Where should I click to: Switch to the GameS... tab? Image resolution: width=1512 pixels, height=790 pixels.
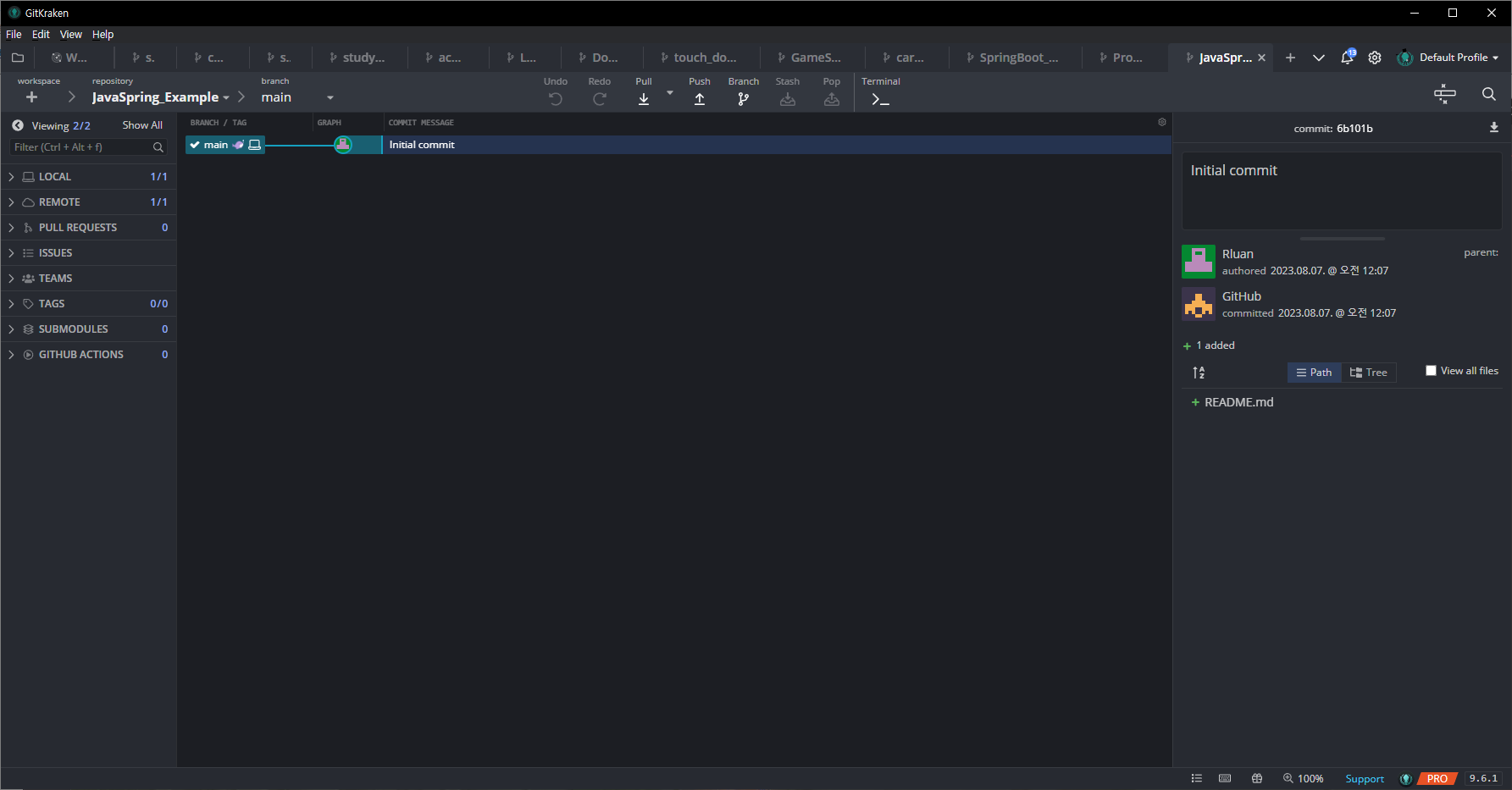tap(811, 58)
